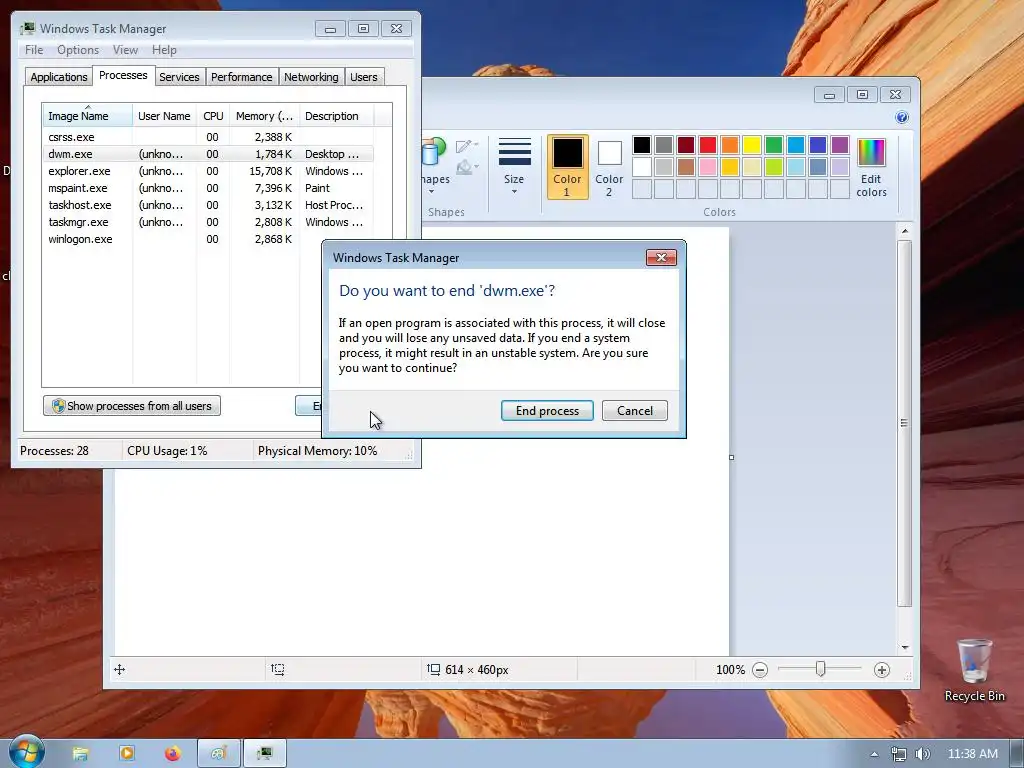
Task: Select the taskhost.exe process row
Action: (208, 205)
